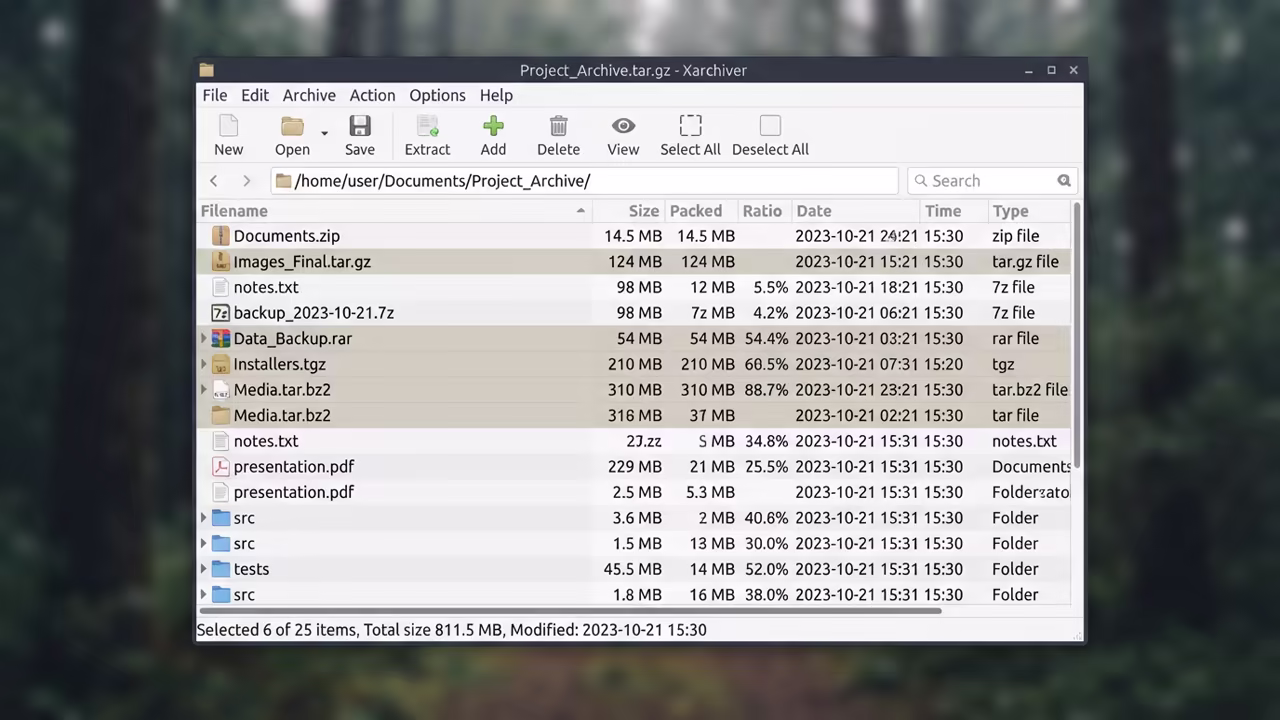Delete selection with the trash icon
The image size is (1280, 720).
tap(558, 126)
